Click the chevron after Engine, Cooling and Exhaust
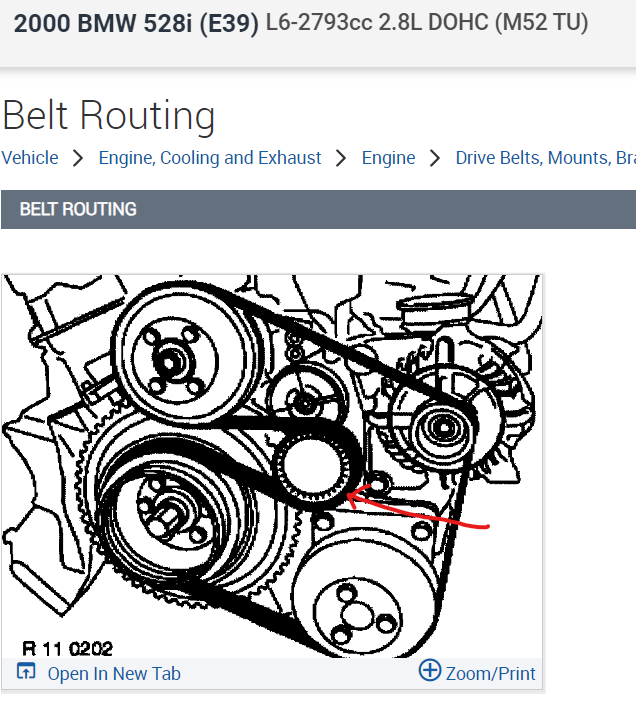This screenshot has width=636, height=725. (341, 159)
